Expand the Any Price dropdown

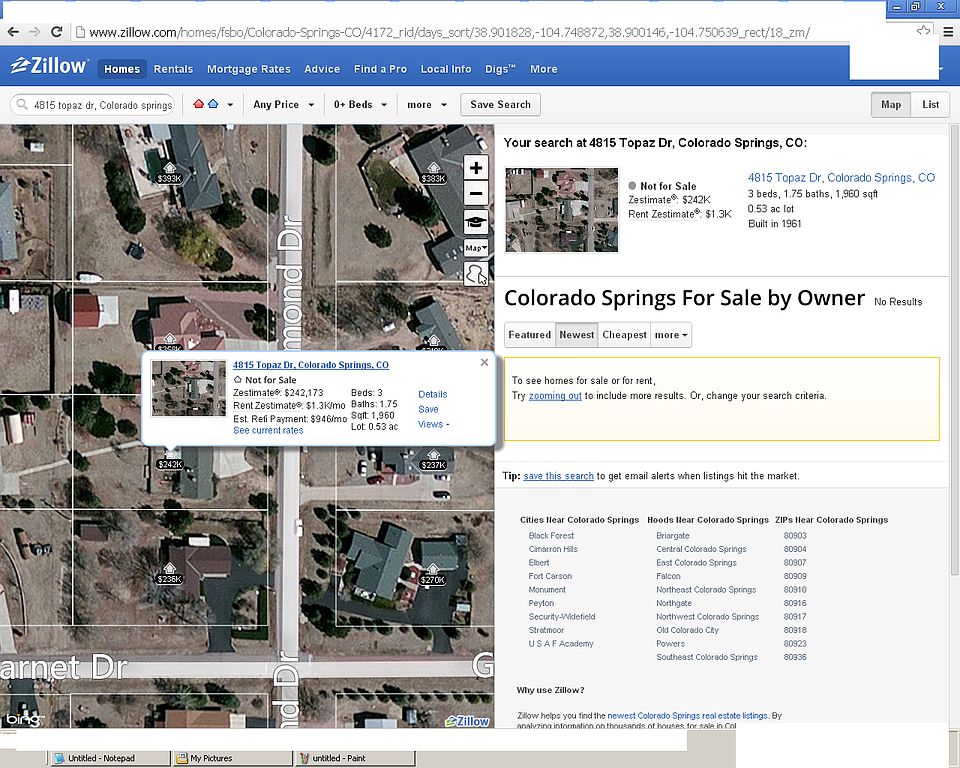tap(283, 105)
